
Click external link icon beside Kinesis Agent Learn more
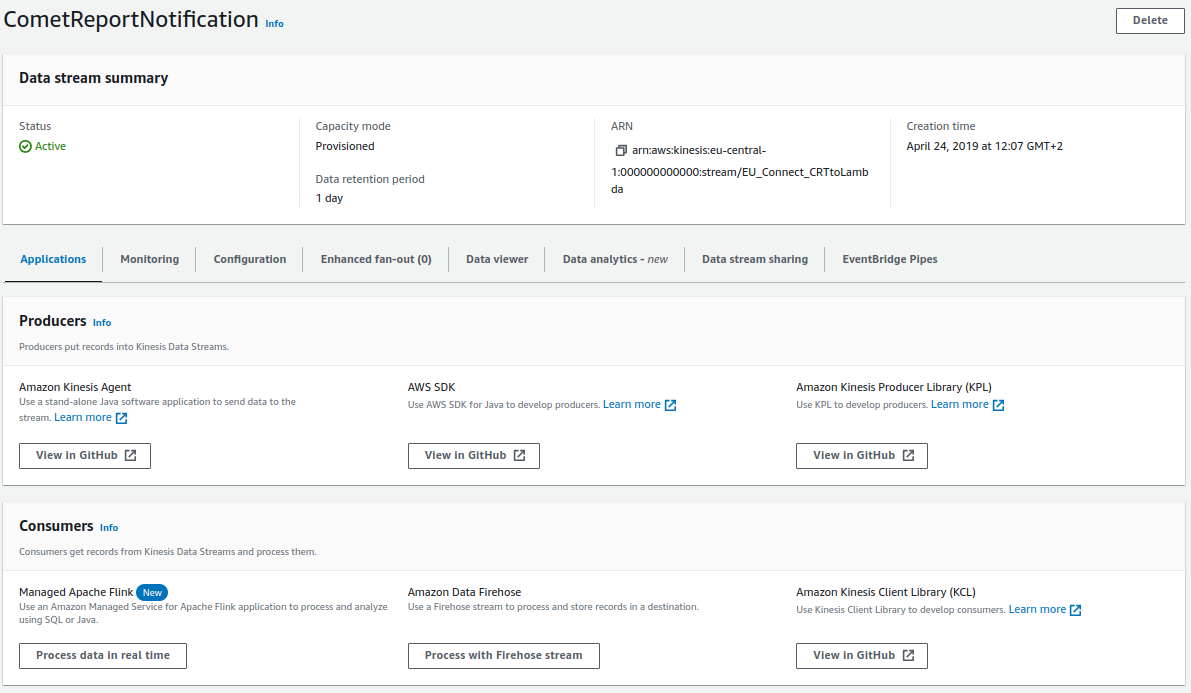click(122, 418)
